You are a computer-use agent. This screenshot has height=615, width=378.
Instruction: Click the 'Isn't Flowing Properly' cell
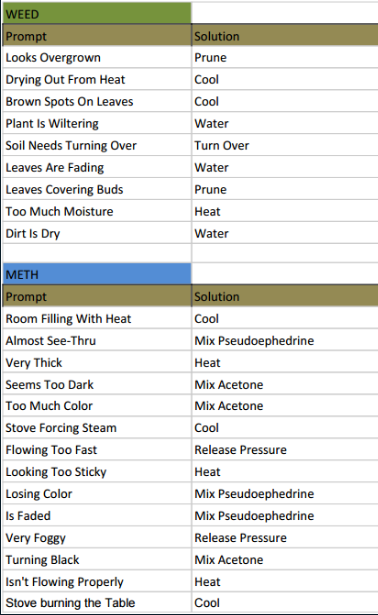point(97,581)
